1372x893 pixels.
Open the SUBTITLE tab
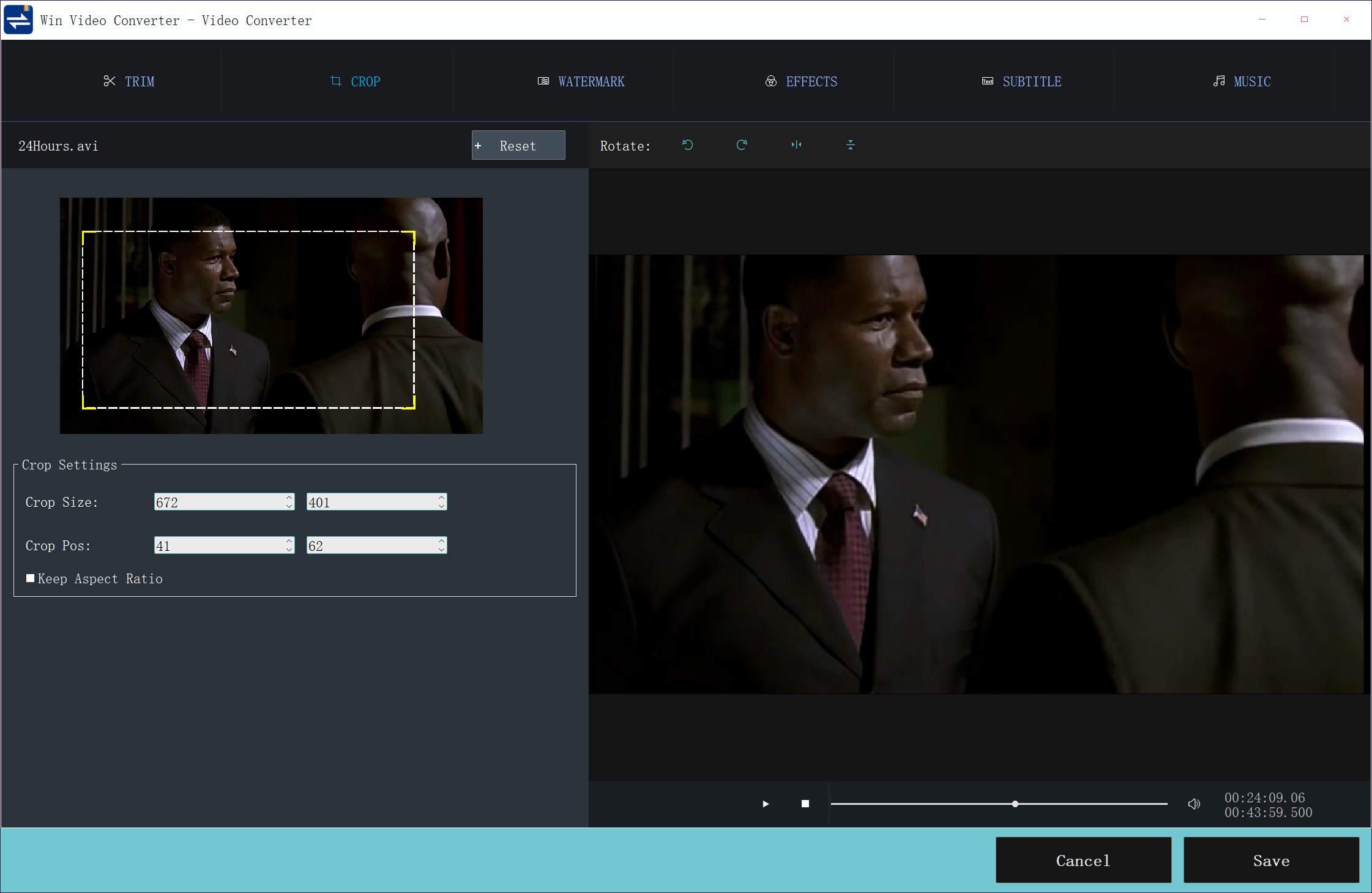coord(1021,81)
